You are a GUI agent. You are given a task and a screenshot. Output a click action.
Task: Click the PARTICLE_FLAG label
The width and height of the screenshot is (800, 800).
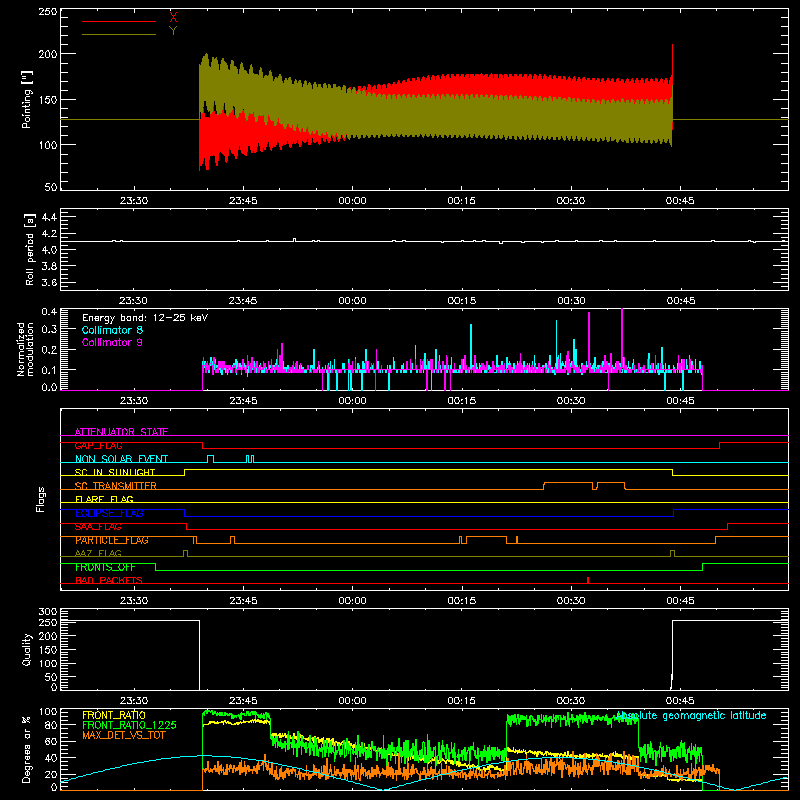click(112, 540)
